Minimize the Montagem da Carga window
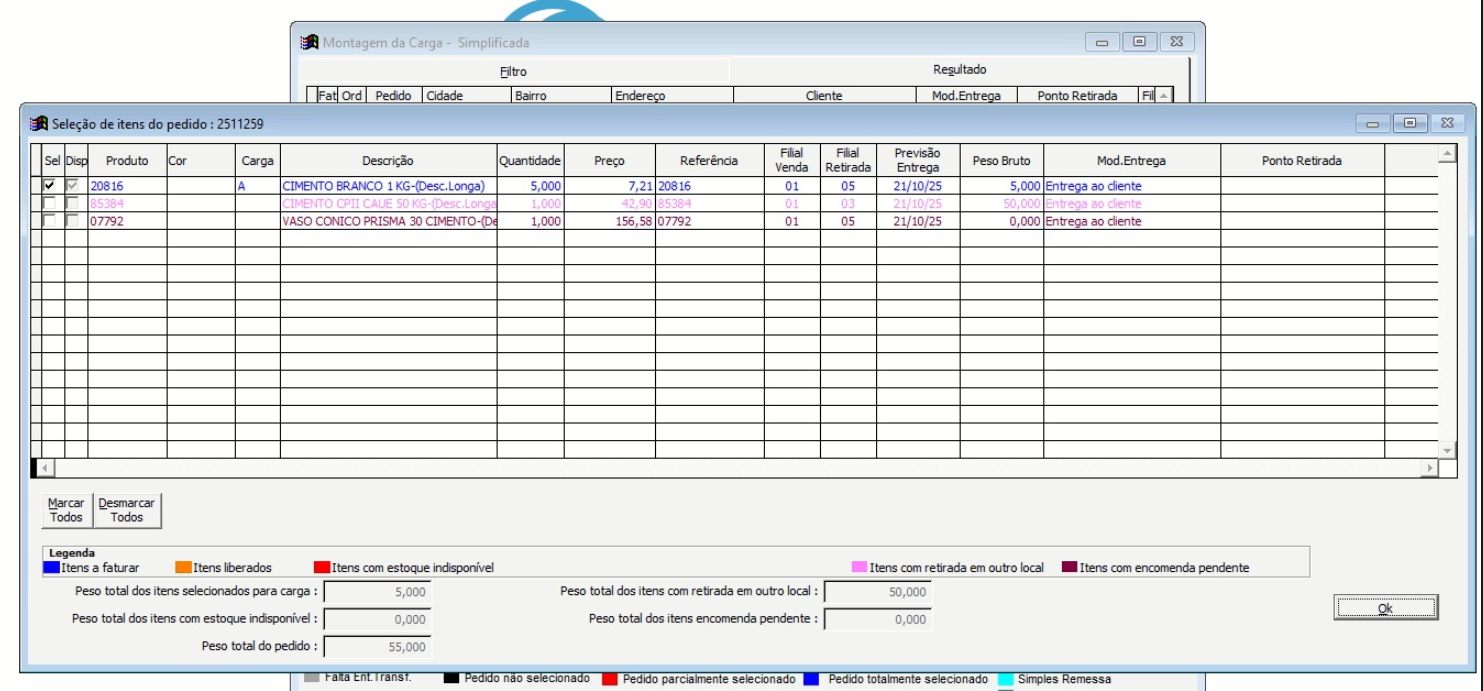This screenshot has height=691, width=1483. pos(1104,42)
